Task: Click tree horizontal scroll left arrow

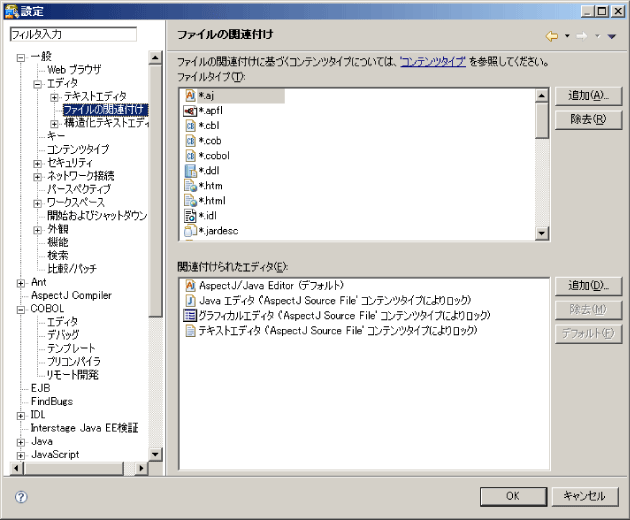Action: click(x=16, y=468)
